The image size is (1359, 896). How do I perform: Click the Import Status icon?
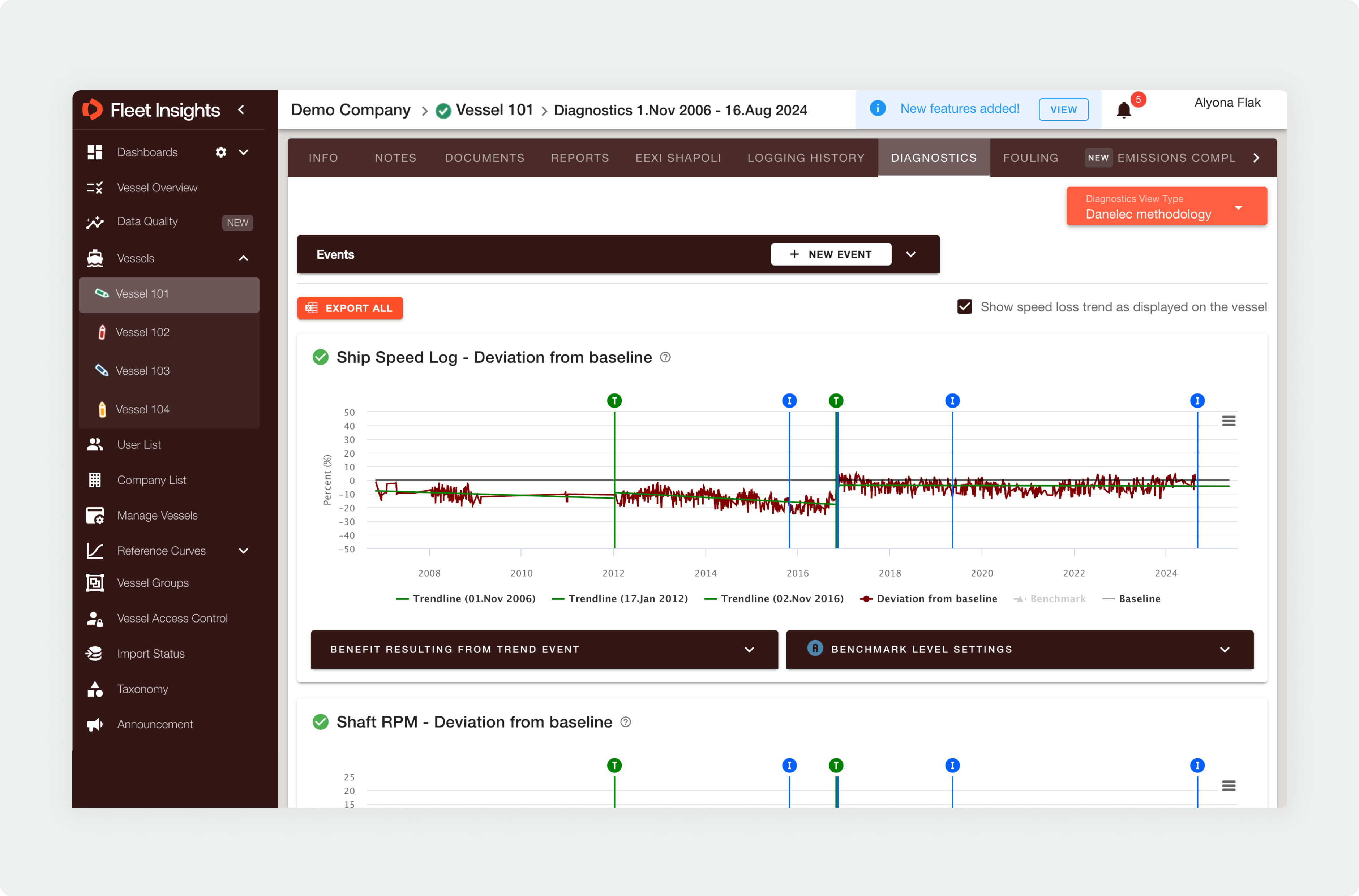95,654
